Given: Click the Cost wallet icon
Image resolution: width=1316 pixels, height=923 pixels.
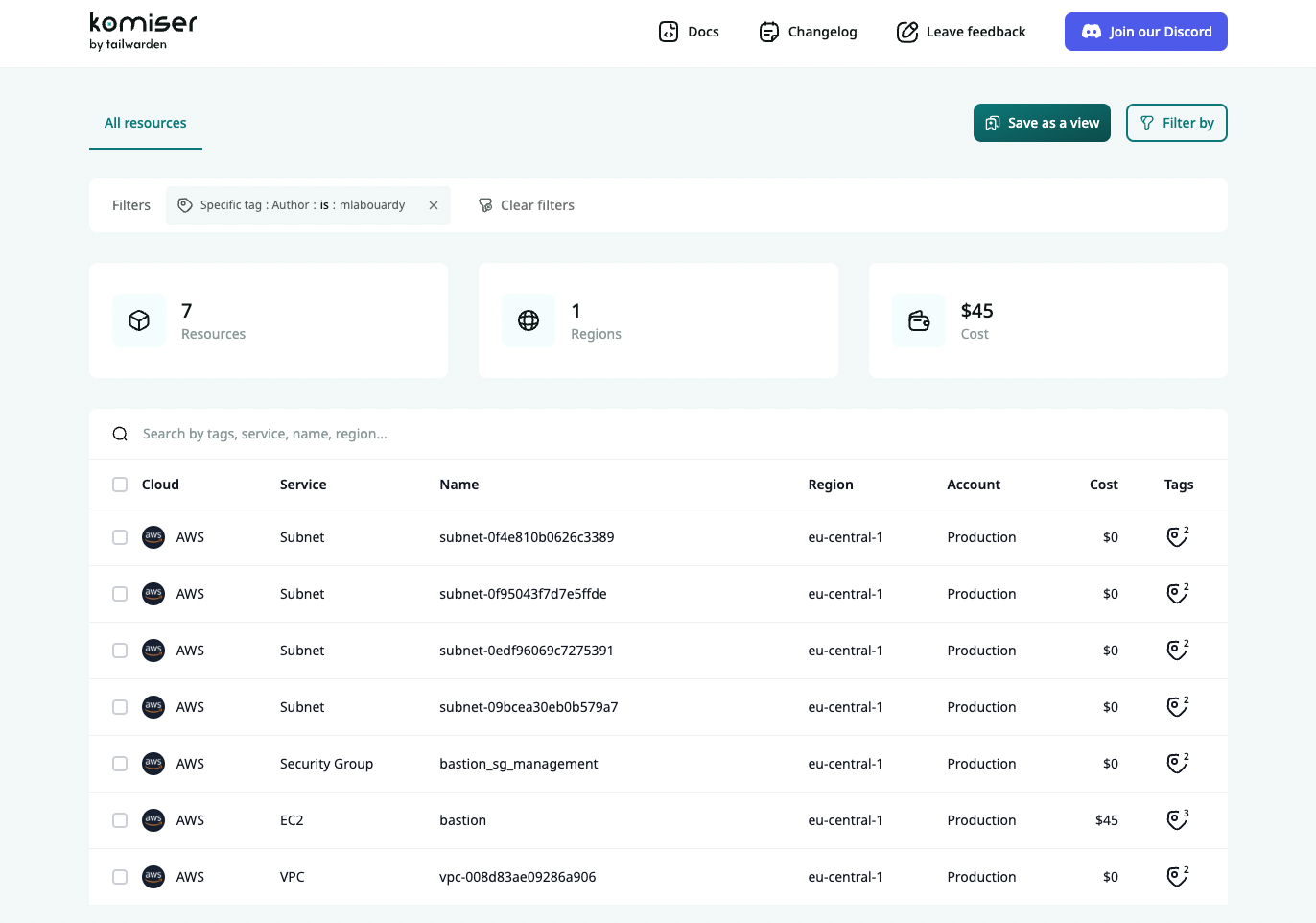Looking at the screenshot, I should click(x=919, y=320).
